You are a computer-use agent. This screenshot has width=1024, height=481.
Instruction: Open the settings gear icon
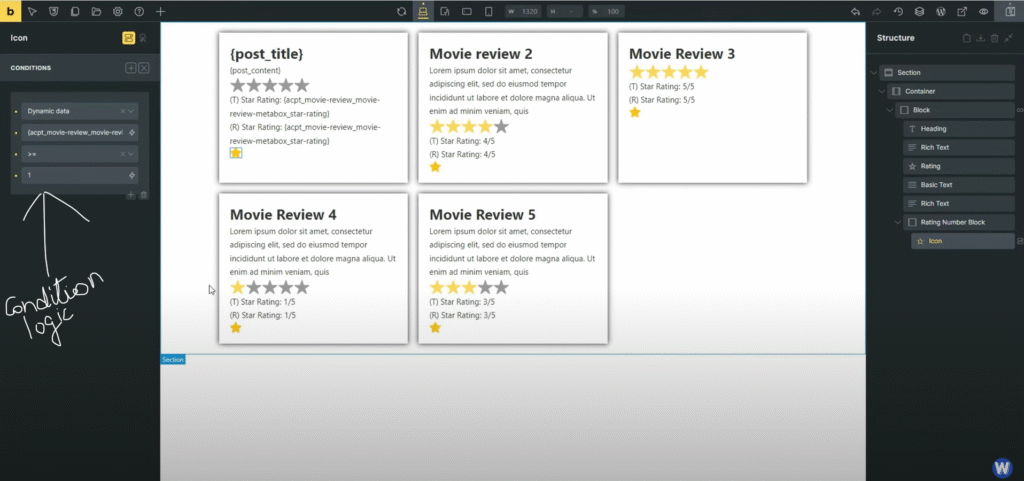118,11
